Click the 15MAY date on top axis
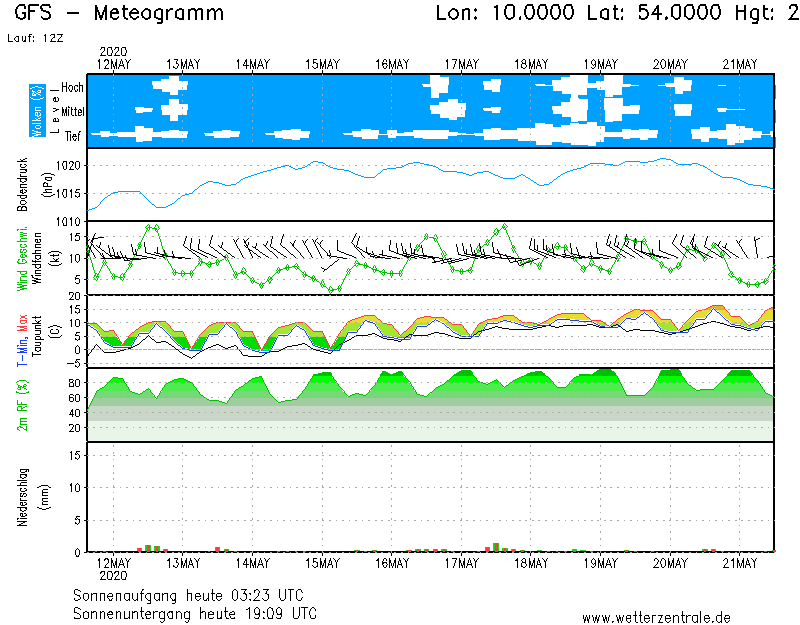This screenshot has width=800, height=625. point(322,64)
